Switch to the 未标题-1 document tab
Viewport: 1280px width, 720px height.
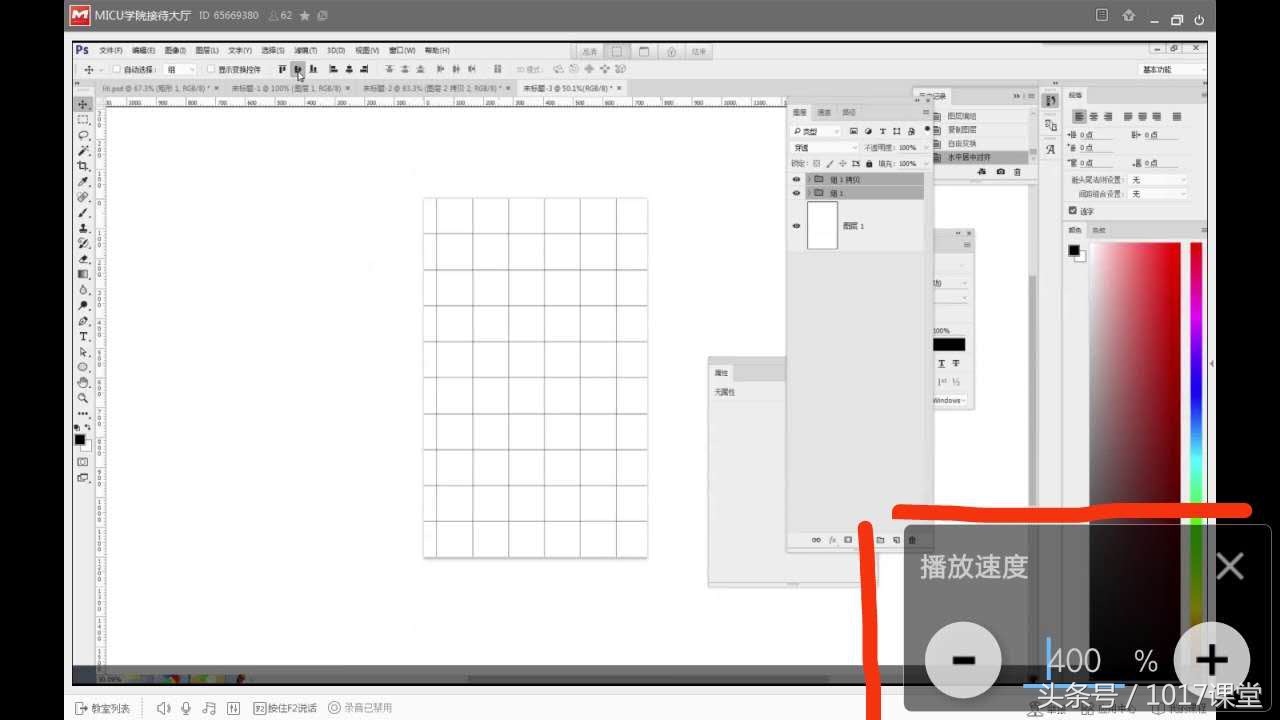pyautogui.click(x=287, y=88)
